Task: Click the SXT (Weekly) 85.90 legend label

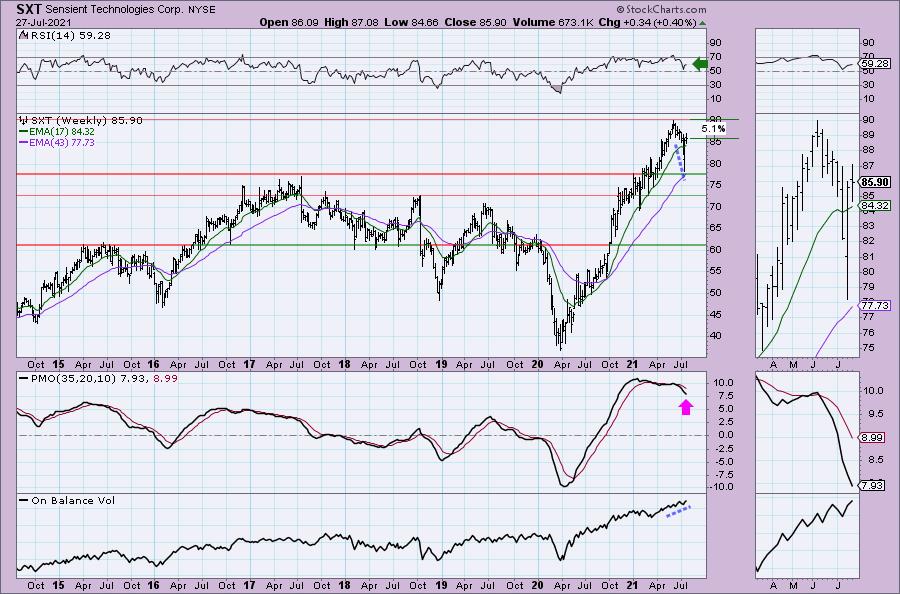Action: [86, 121]
